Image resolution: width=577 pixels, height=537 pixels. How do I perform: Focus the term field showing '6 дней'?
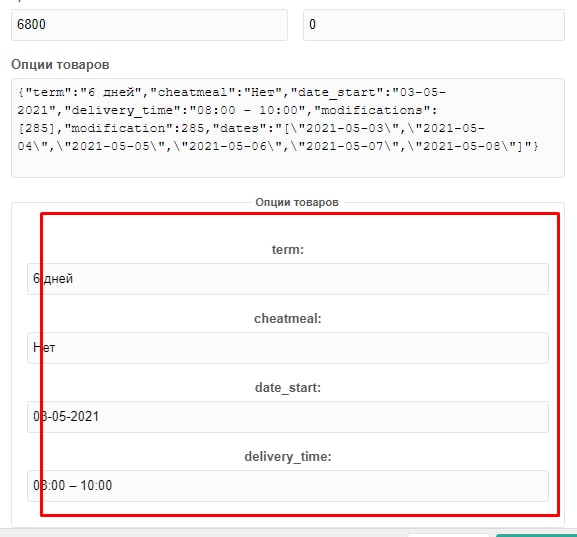288,279
